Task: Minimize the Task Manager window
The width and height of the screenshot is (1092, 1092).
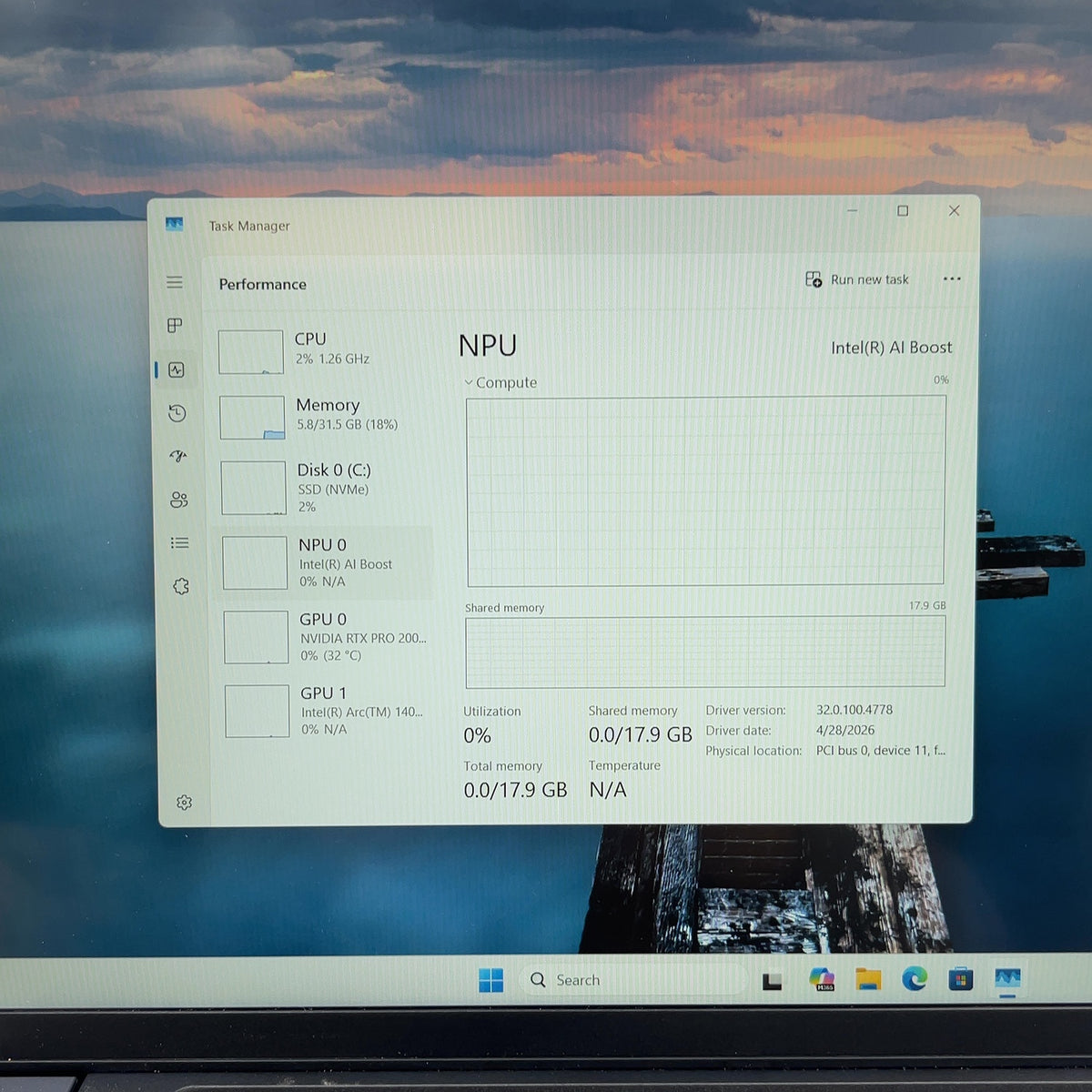Action: click(x=852, y=211)
